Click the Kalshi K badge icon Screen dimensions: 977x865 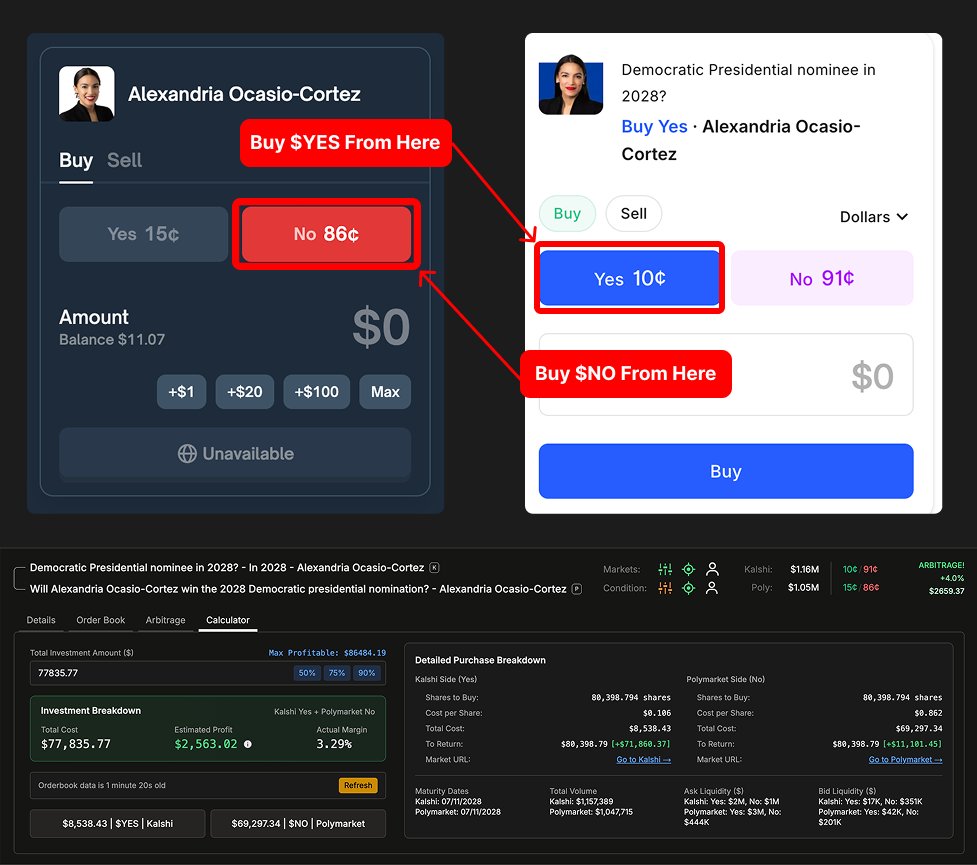[434, 568]
